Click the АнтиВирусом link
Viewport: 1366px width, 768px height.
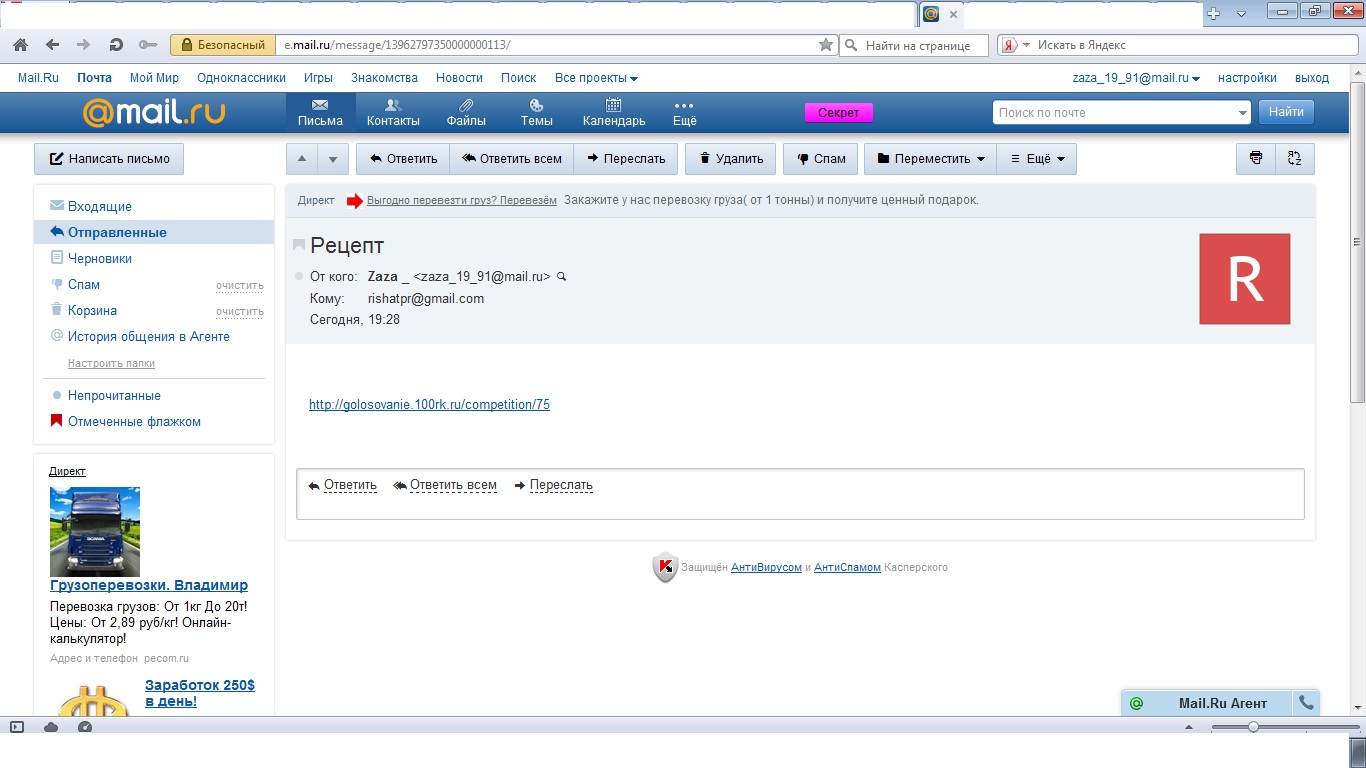coord(766,567)
